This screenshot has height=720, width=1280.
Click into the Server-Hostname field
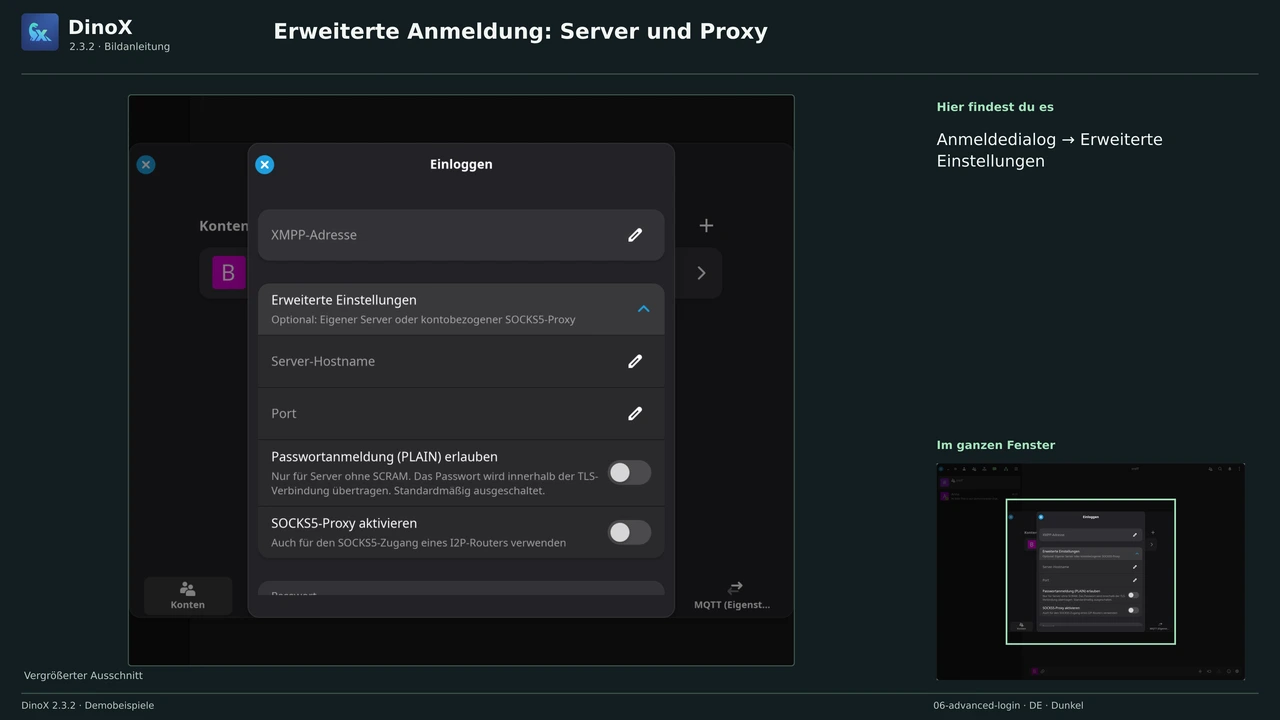coord(461,361)
